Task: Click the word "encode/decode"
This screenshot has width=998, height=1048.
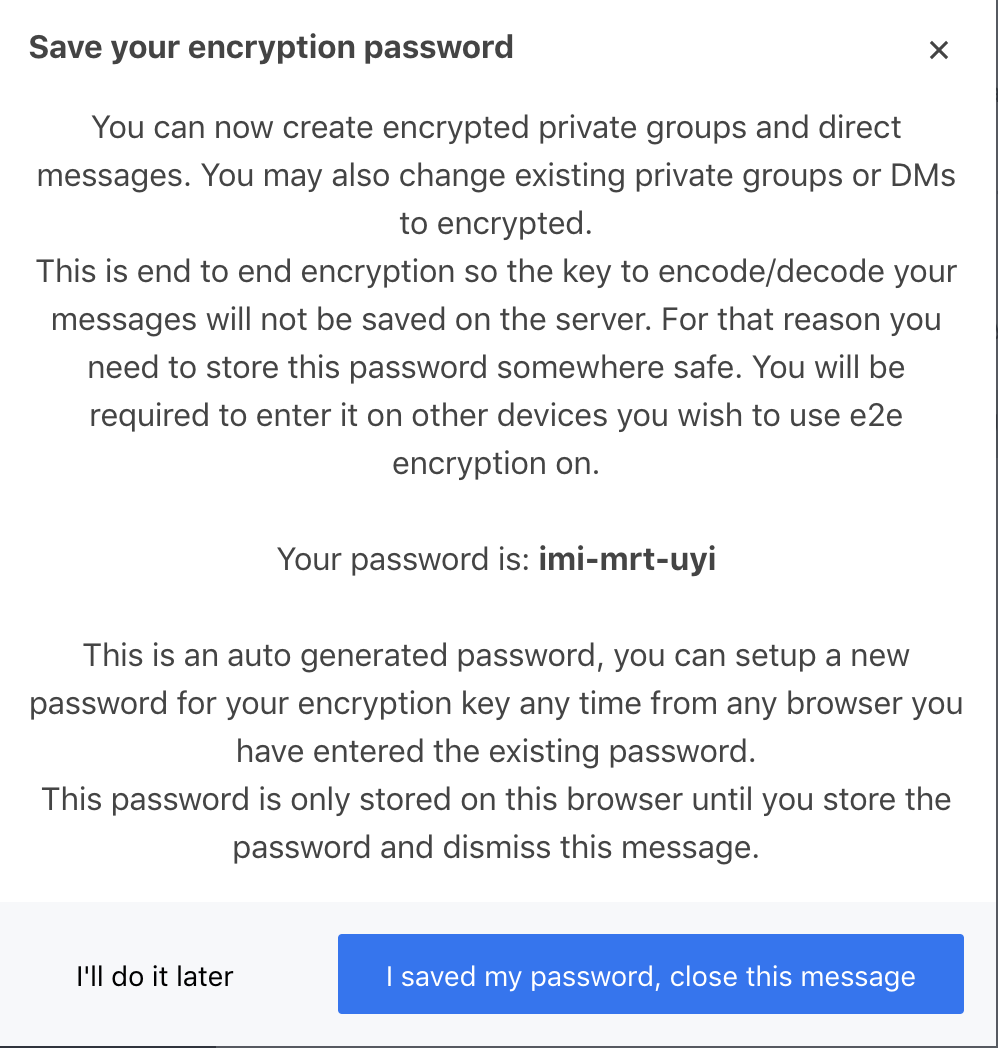Action: click(771, 271)
